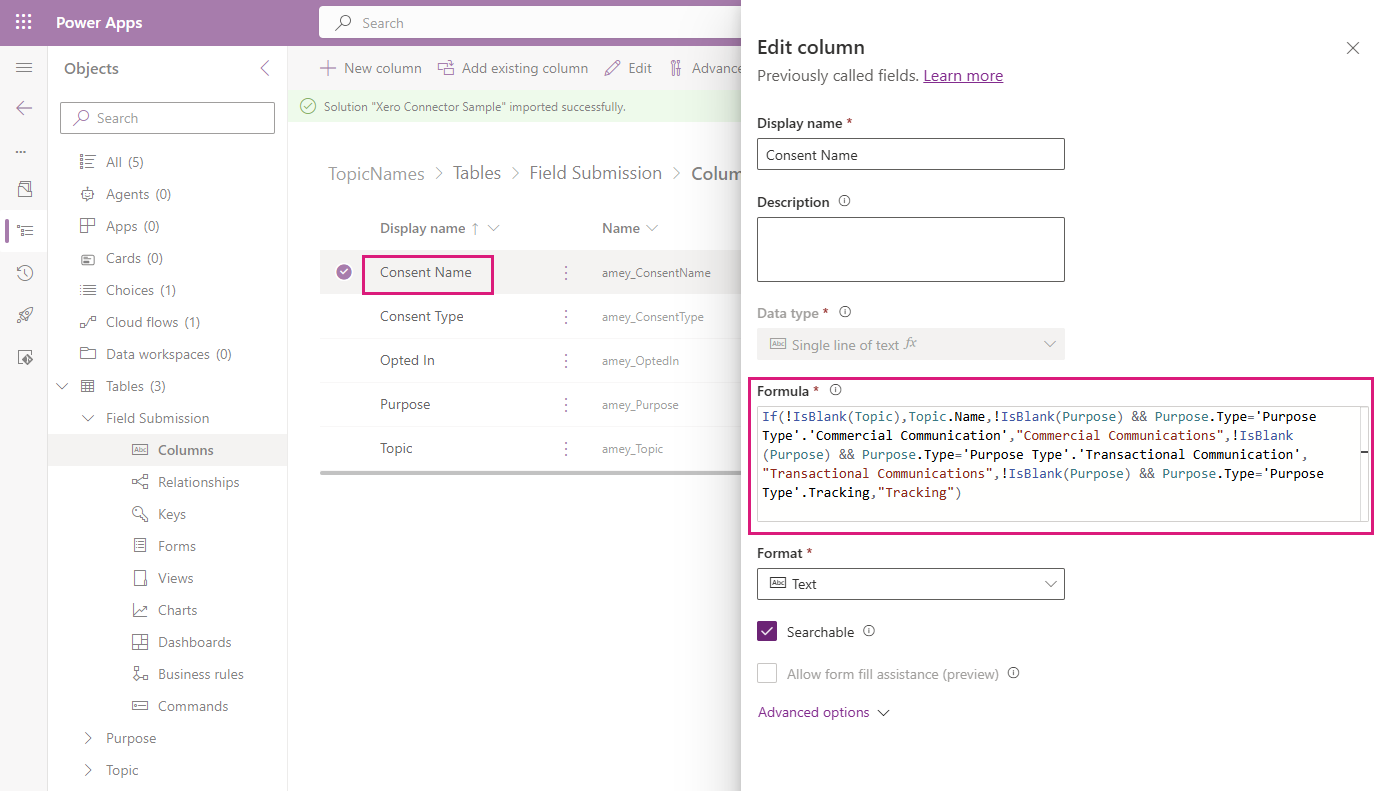Open Consent Type column
The image size is (1385, 791).
point(421,316)
